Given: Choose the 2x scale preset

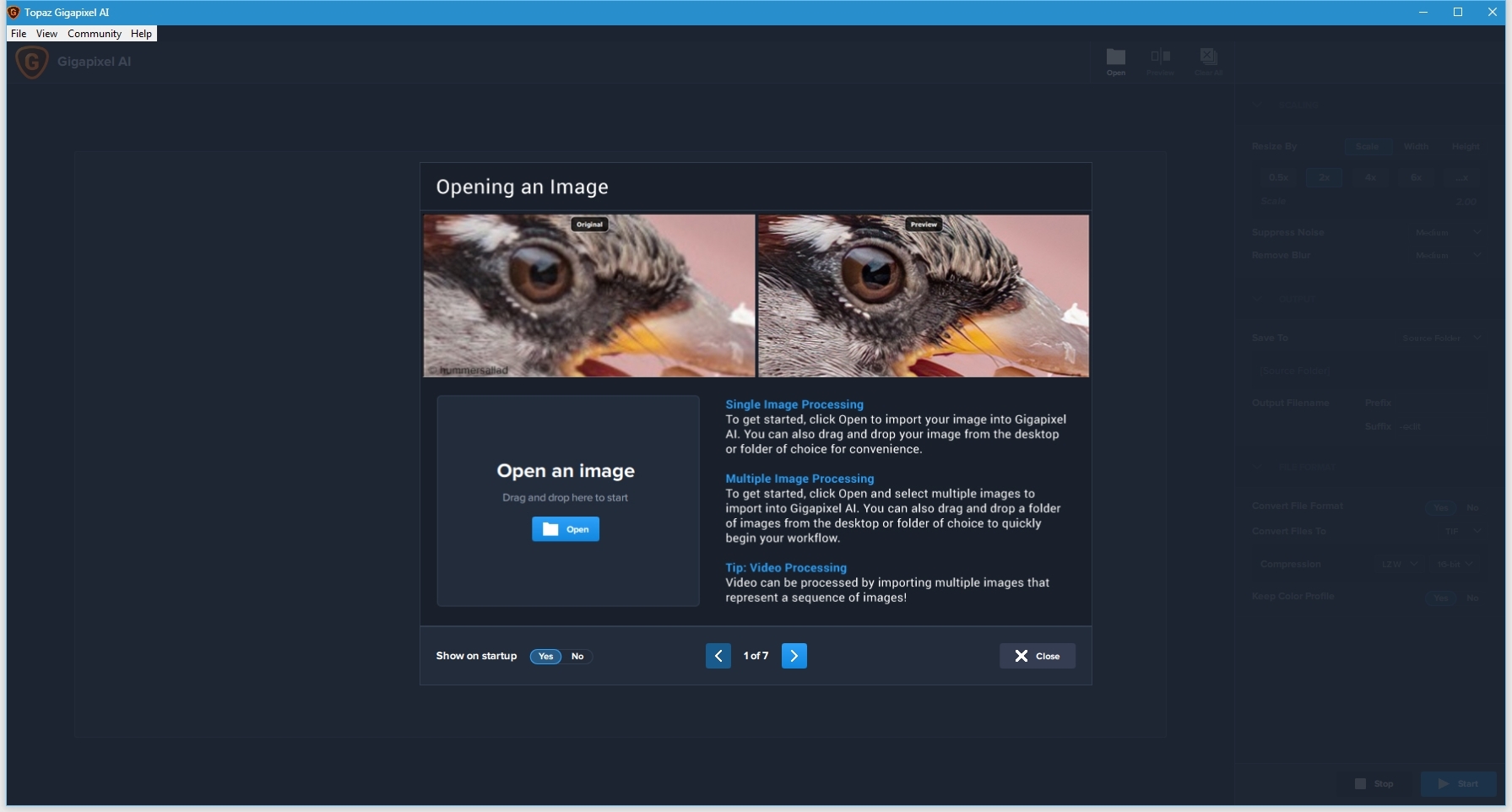Looking at the screenshot, I should [1324, 177].
